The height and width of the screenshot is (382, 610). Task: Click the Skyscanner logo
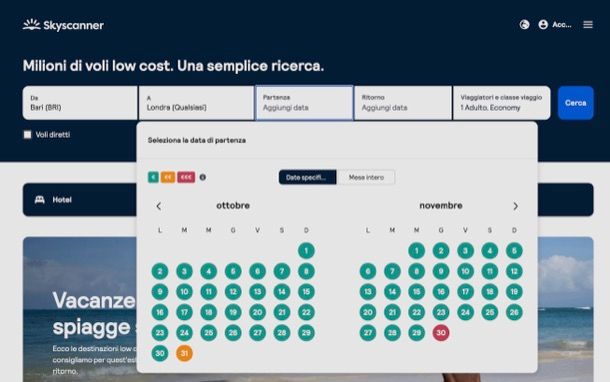tap(63, 25)
